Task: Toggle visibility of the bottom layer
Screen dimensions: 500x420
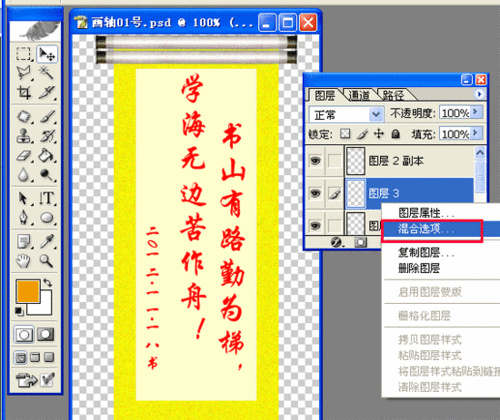Action: (315, 226)
